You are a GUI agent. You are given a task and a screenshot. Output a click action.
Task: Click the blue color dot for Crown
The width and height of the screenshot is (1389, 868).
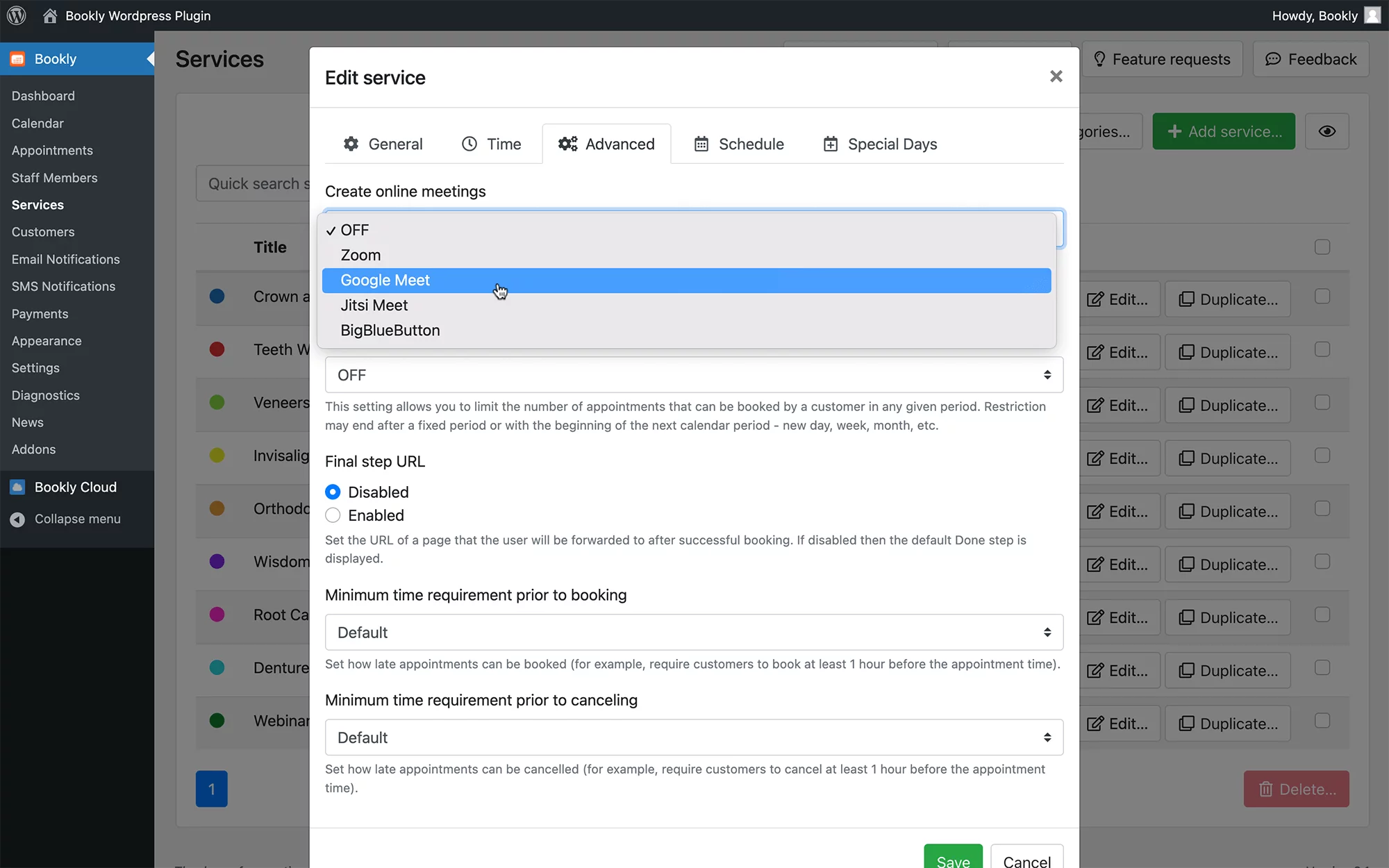click(x=217, y=297)
